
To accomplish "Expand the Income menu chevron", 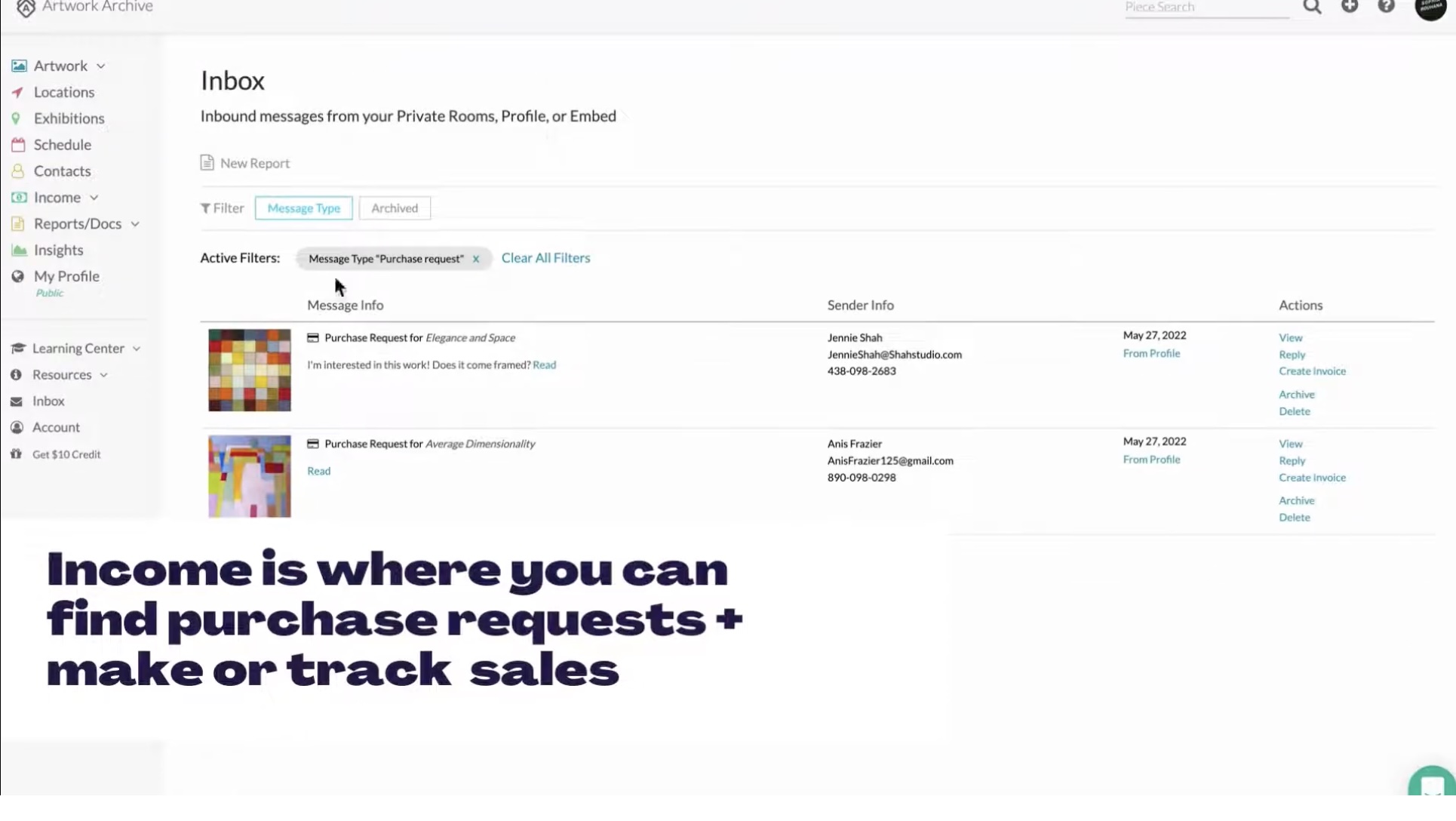I will (94, 198).
